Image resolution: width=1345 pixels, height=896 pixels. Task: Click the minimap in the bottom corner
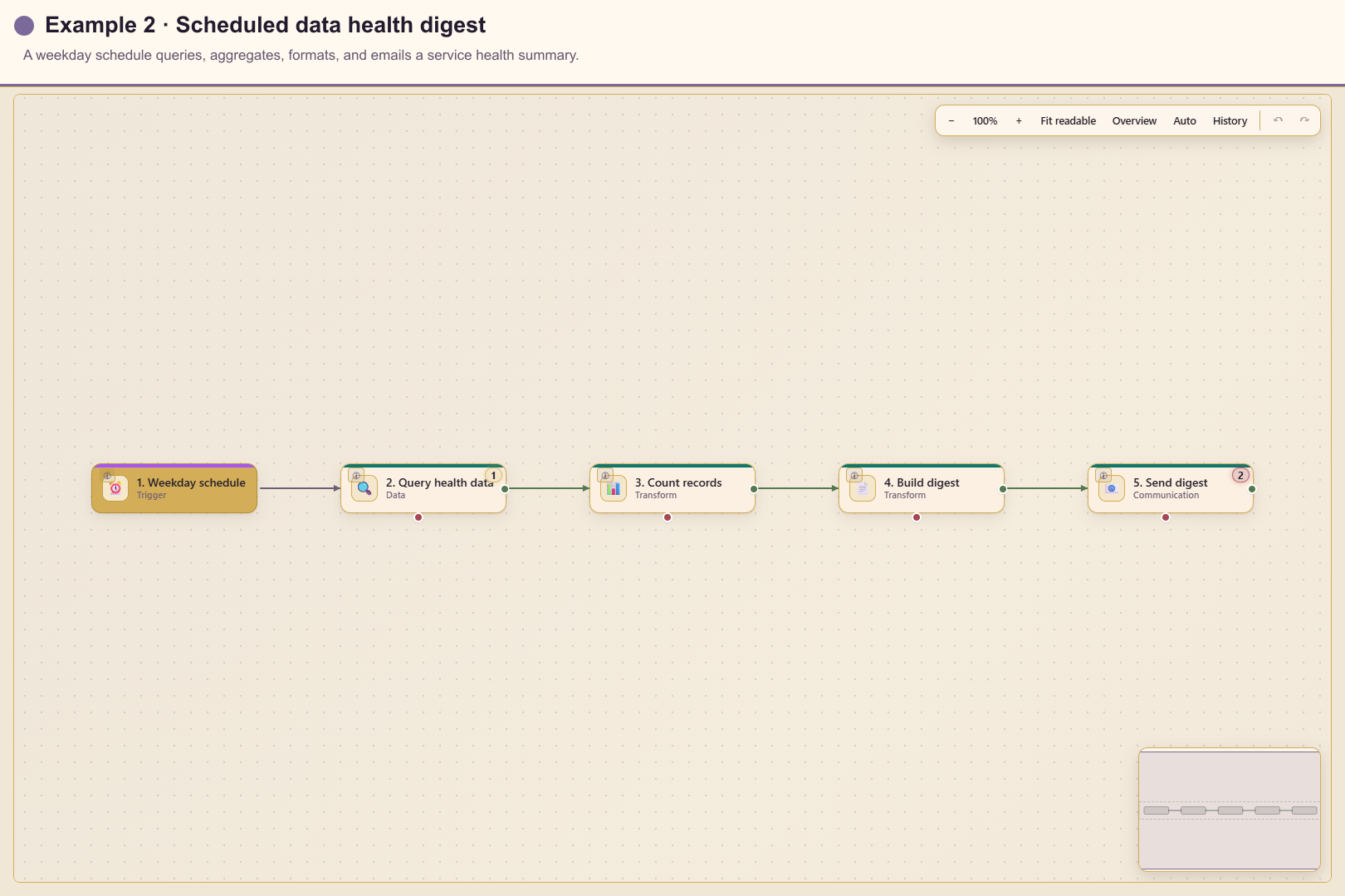click(1230, 810)
